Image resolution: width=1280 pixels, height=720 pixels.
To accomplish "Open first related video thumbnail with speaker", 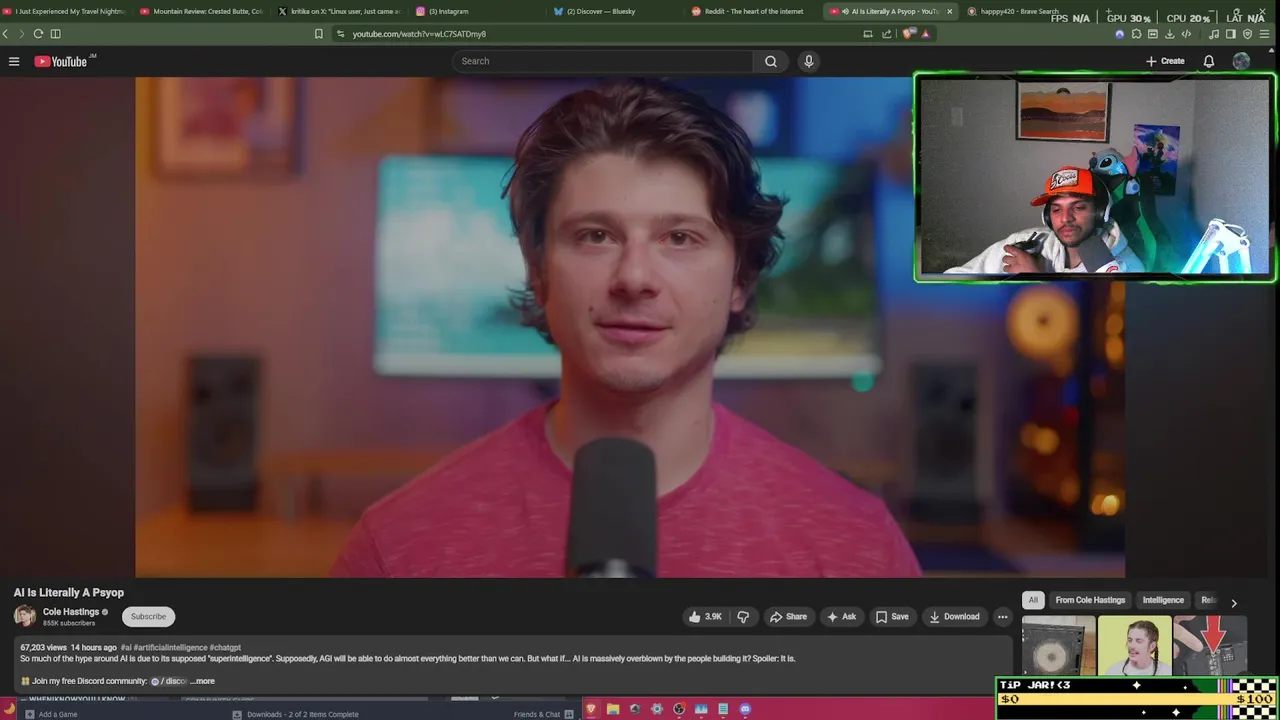I will 1058,646.
